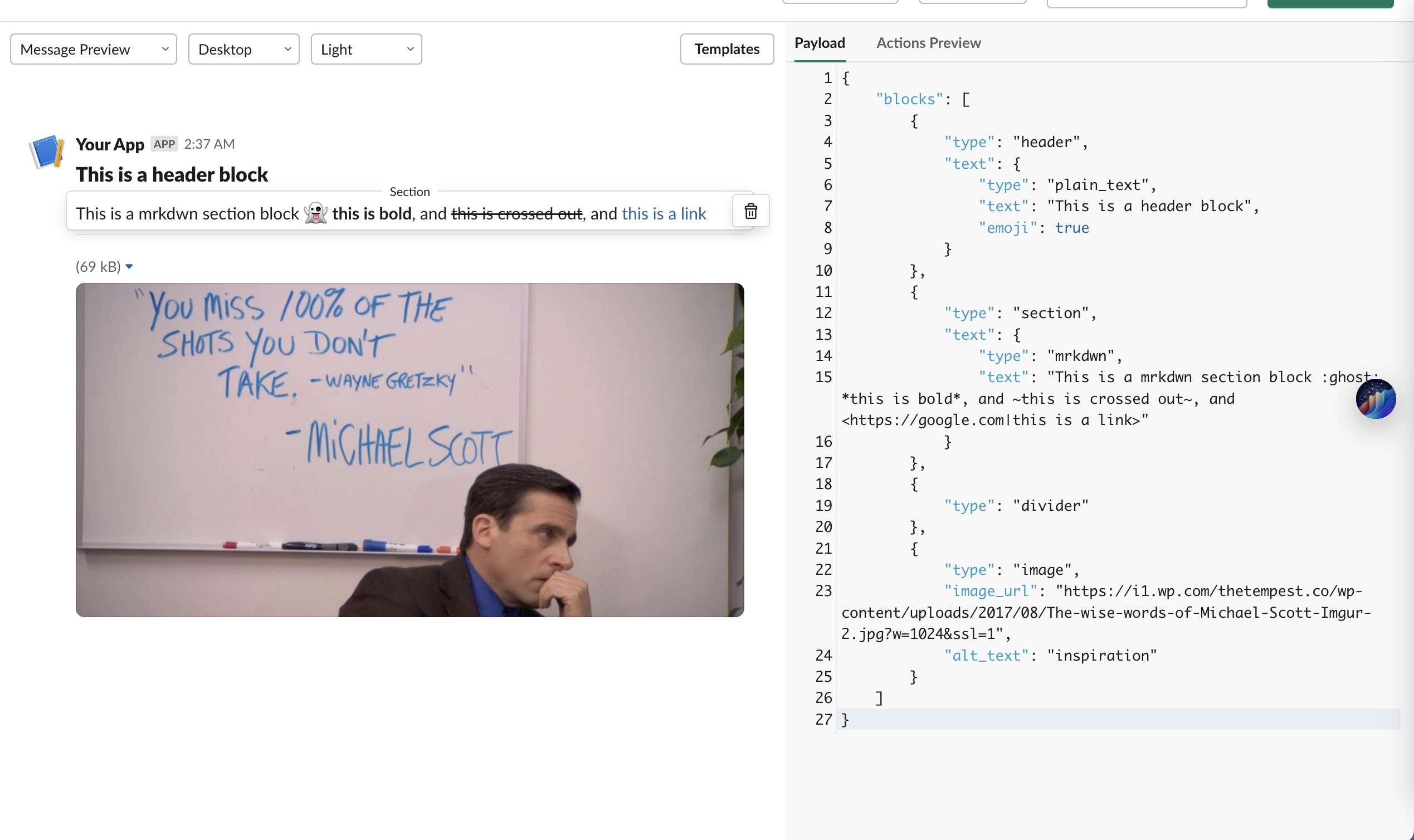Click the Michael Scott whiteboard image

[x=409, y=450]
